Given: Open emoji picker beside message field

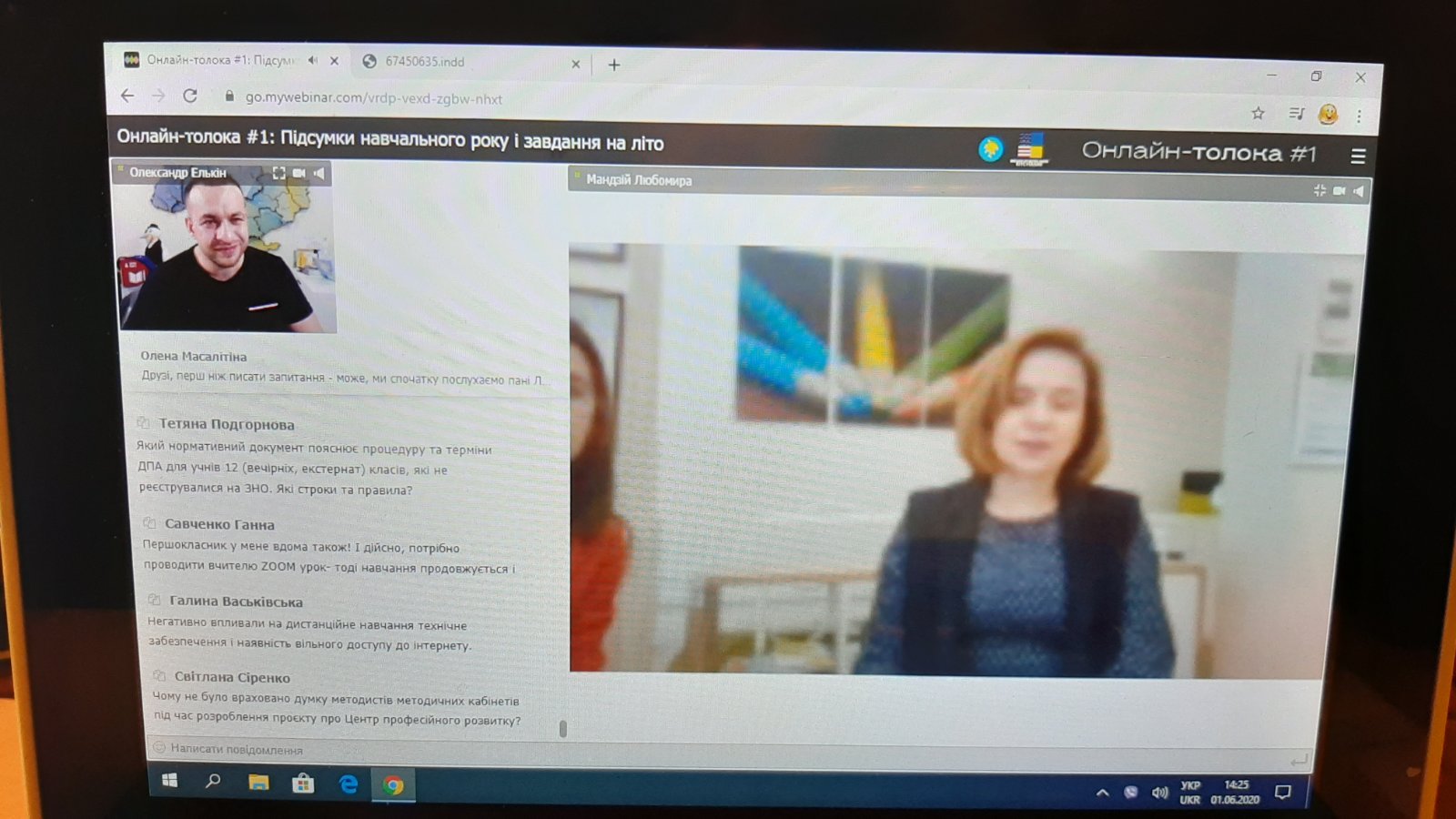Looking at the screenshot, I should pyautogui.click(x=159, y=748).
